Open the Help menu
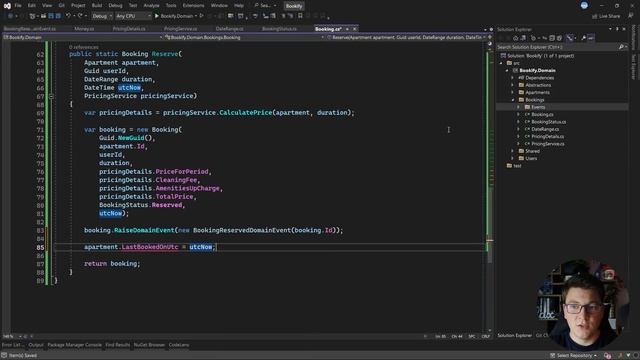 239,6
